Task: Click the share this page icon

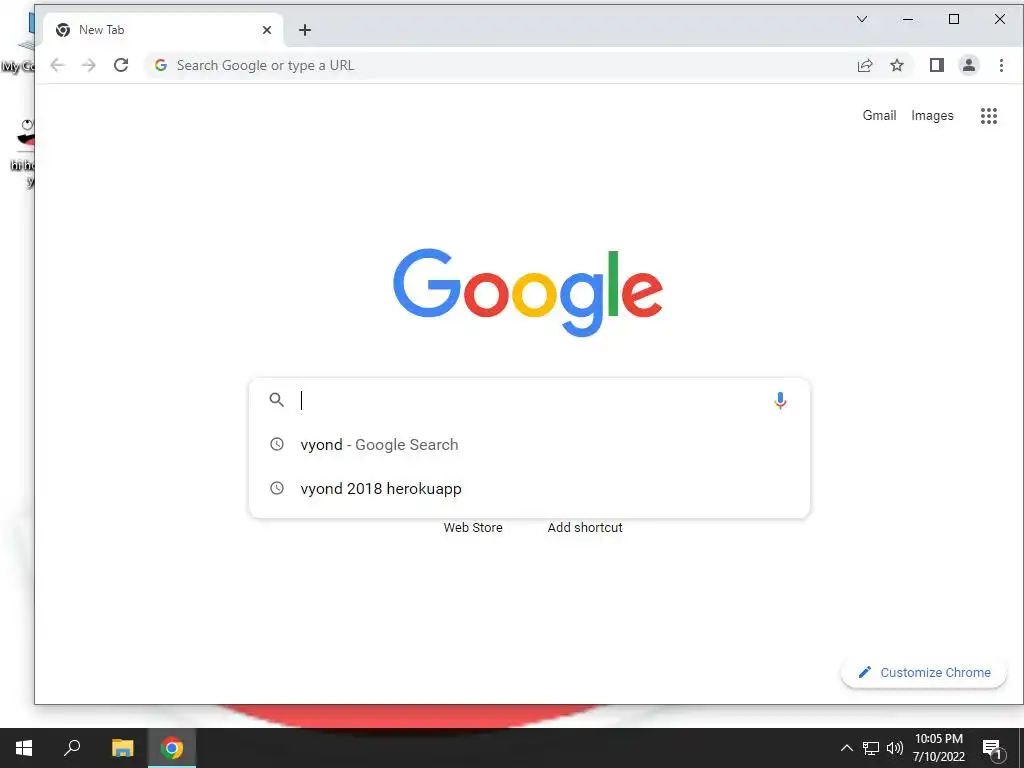Action: point(865,65)
